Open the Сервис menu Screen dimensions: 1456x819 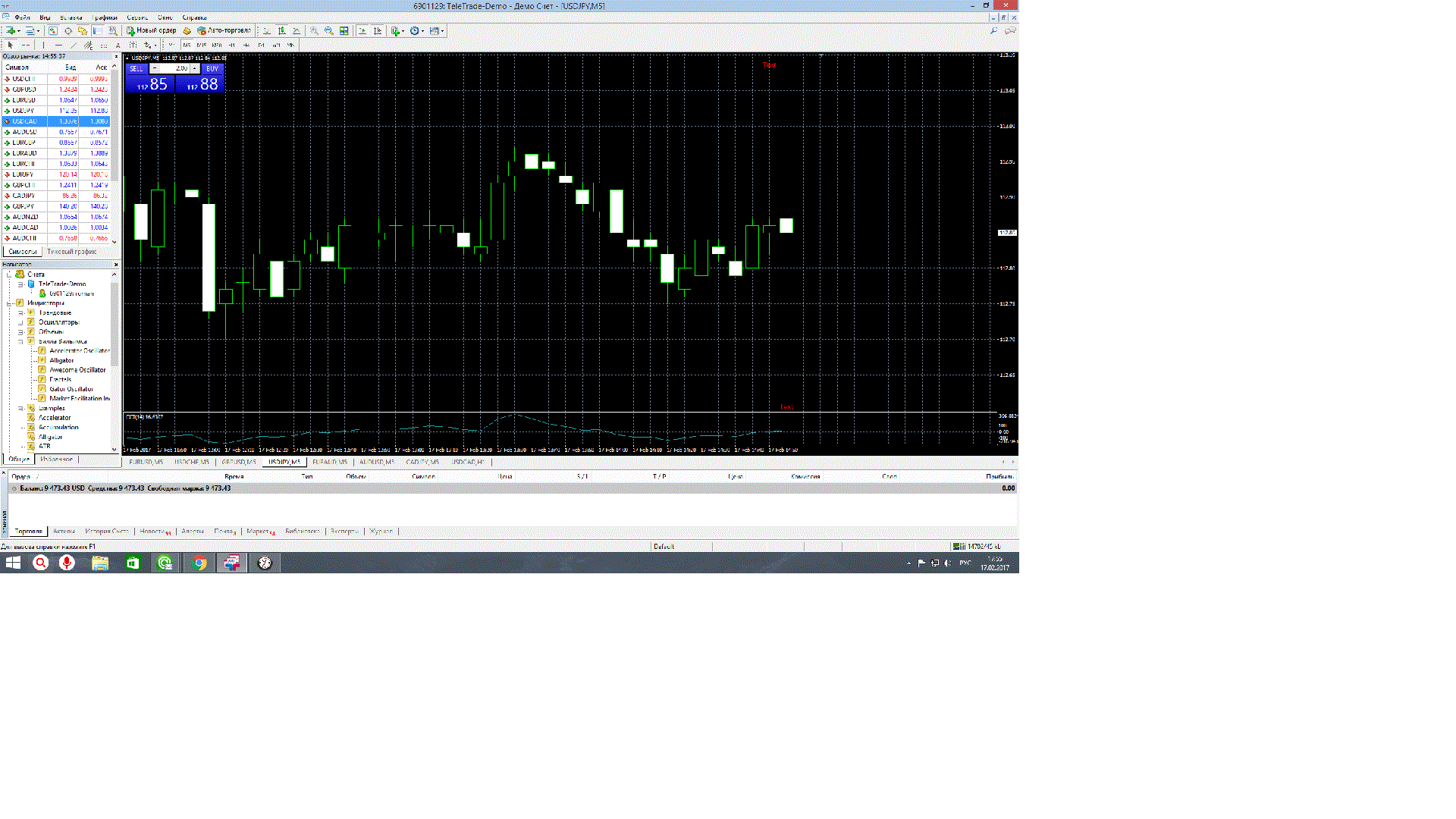(137, 17)
